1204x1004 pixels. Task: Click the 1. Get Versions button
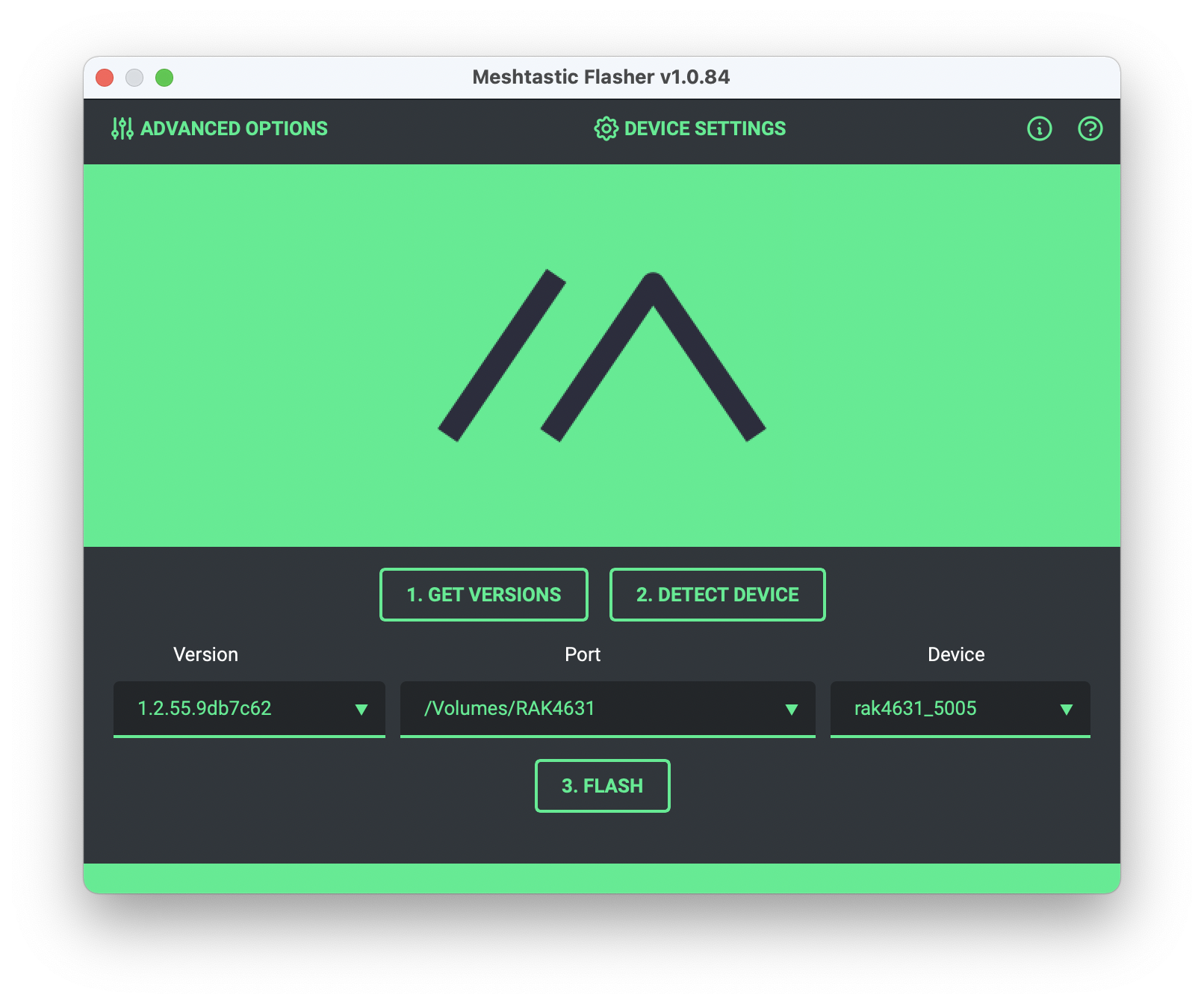(x=484, y=595)
